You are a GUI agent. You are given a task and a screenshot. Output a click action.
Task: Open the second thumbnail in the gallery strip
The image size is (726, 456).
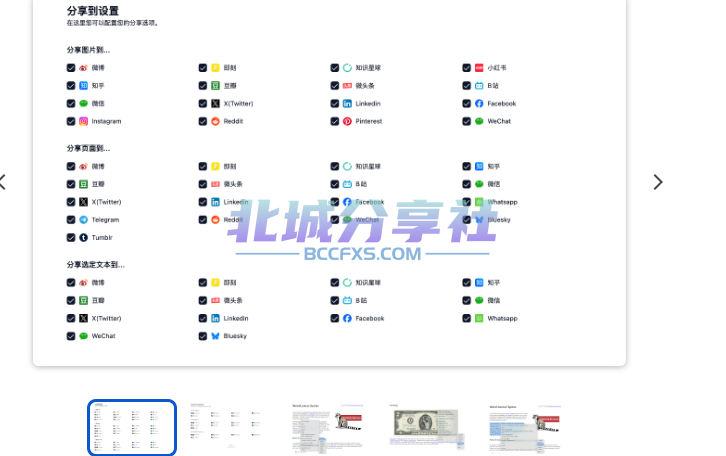point(231,426)
